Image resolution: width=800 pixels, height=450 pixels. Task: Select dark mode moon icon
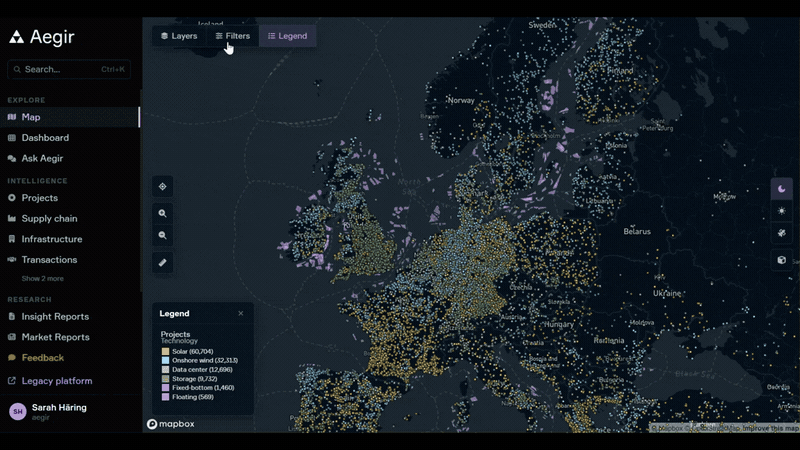[x=782, y=189]
